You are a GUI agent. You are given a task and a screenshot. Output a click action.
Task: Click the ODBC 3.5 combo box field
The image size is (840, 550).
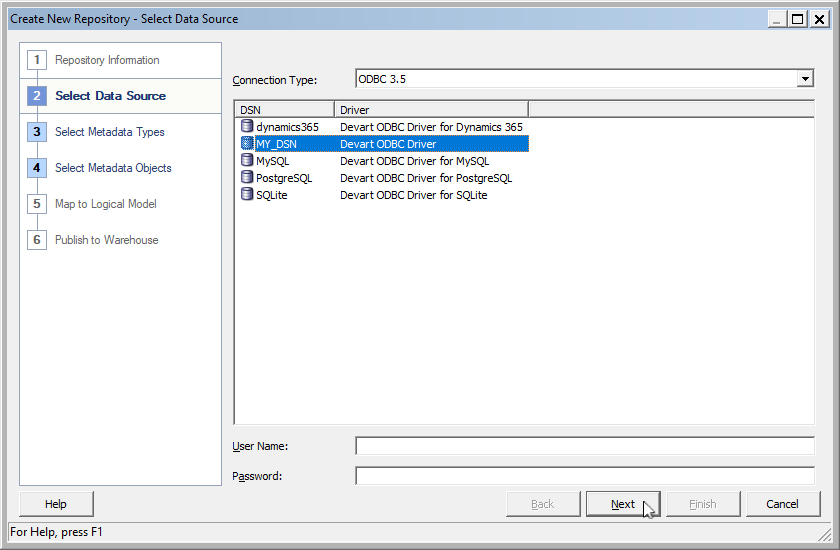tap(584, 79)
